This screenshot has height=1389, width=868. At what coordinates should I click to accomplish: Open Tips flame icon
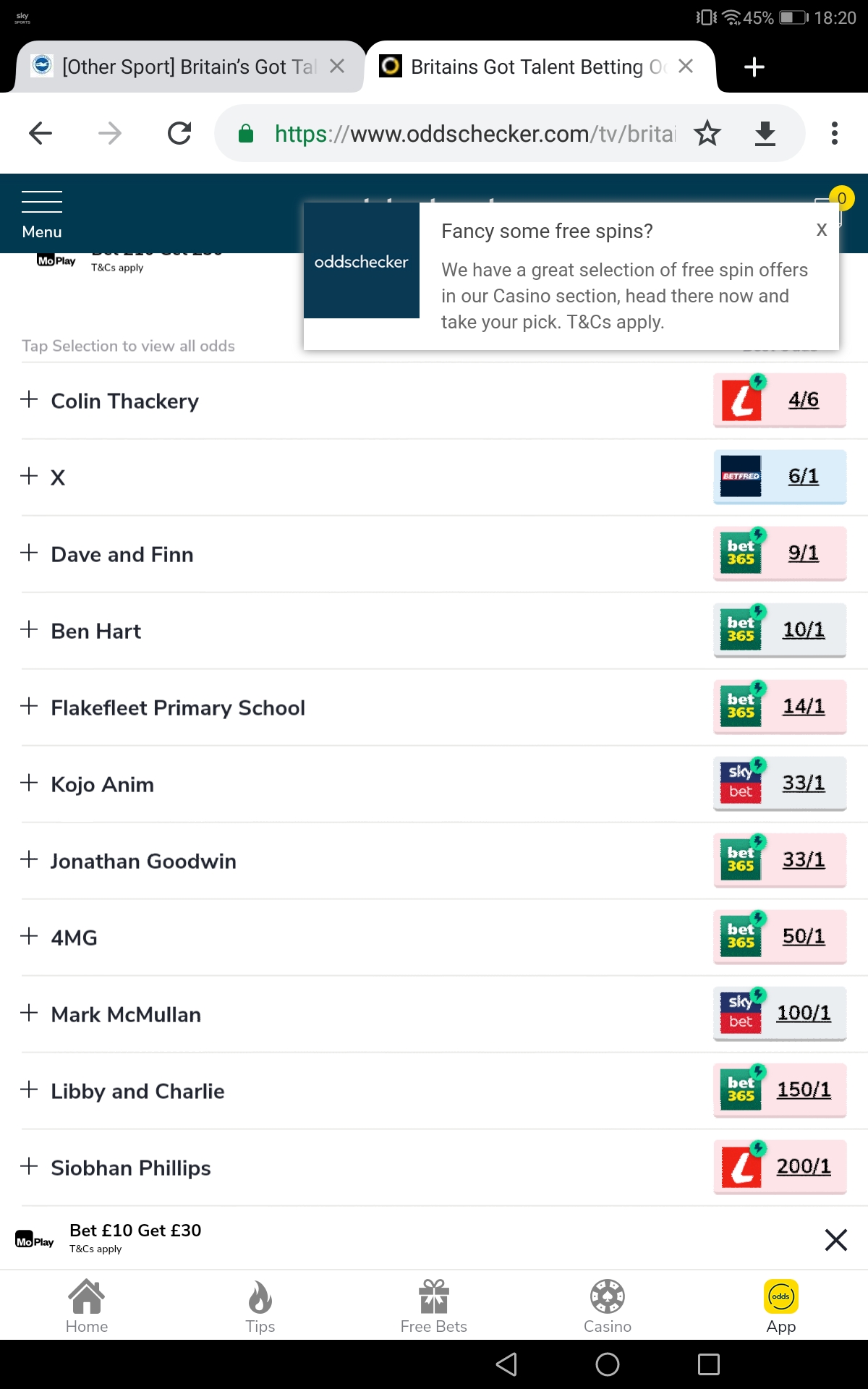pos(260,1306)
